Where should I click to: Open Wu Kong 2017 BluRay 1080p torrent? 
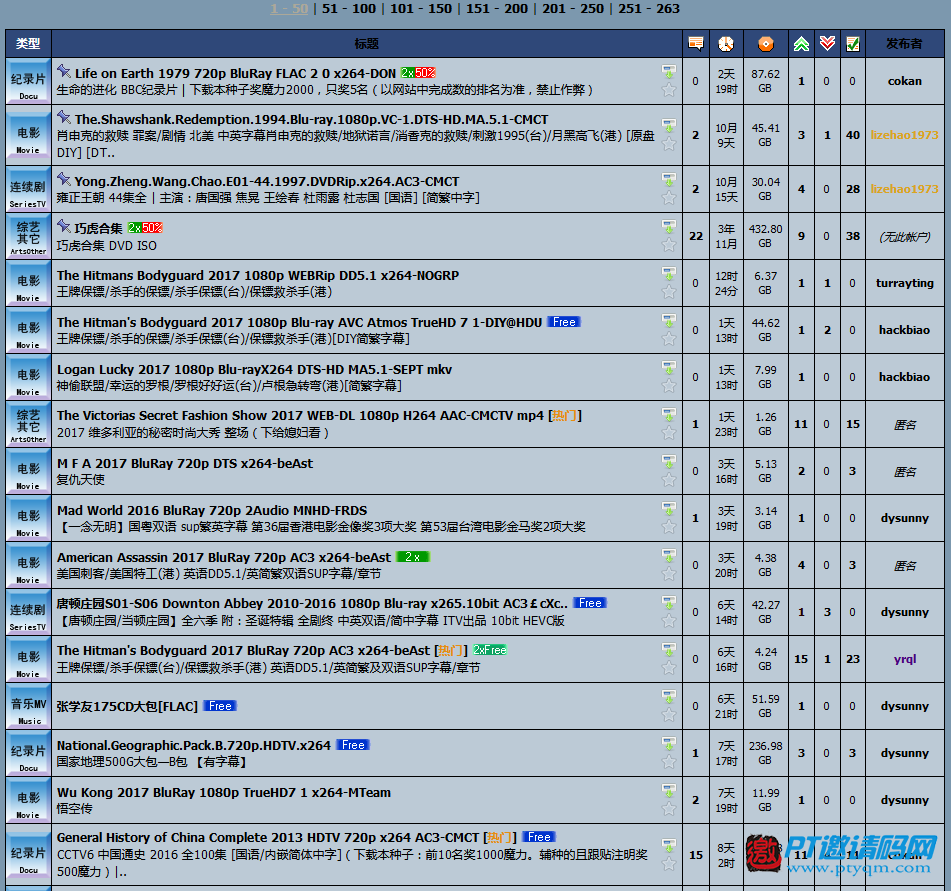[224, 792]
